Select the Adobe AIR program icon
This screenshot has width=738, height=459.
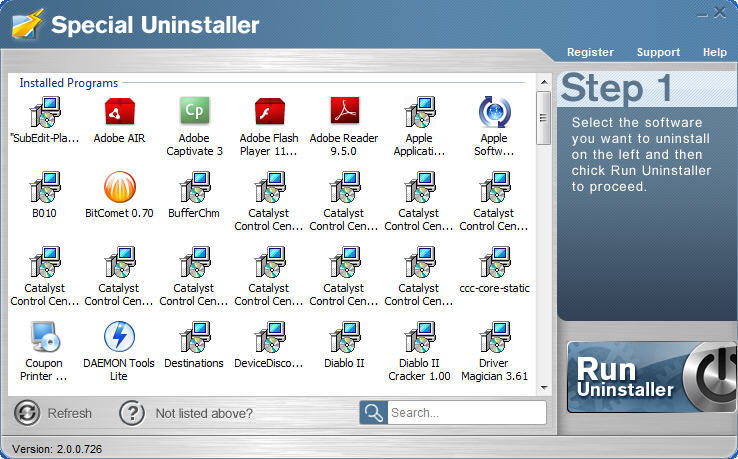pos(120,112)
